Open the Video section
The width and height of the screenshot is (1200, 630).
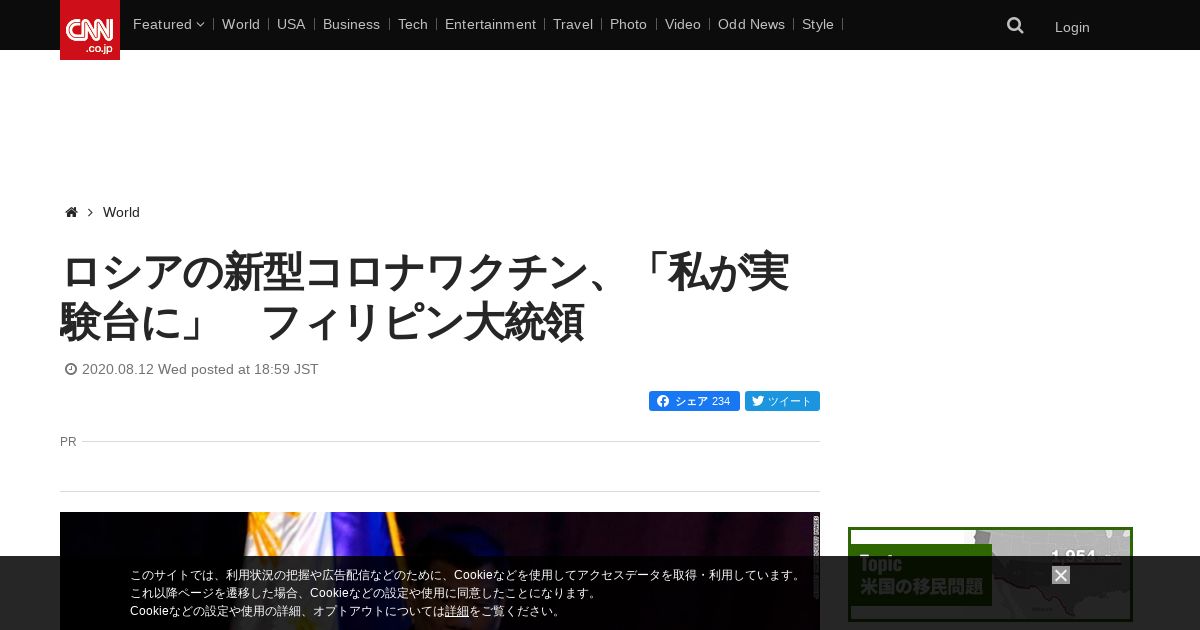point(683,24)
